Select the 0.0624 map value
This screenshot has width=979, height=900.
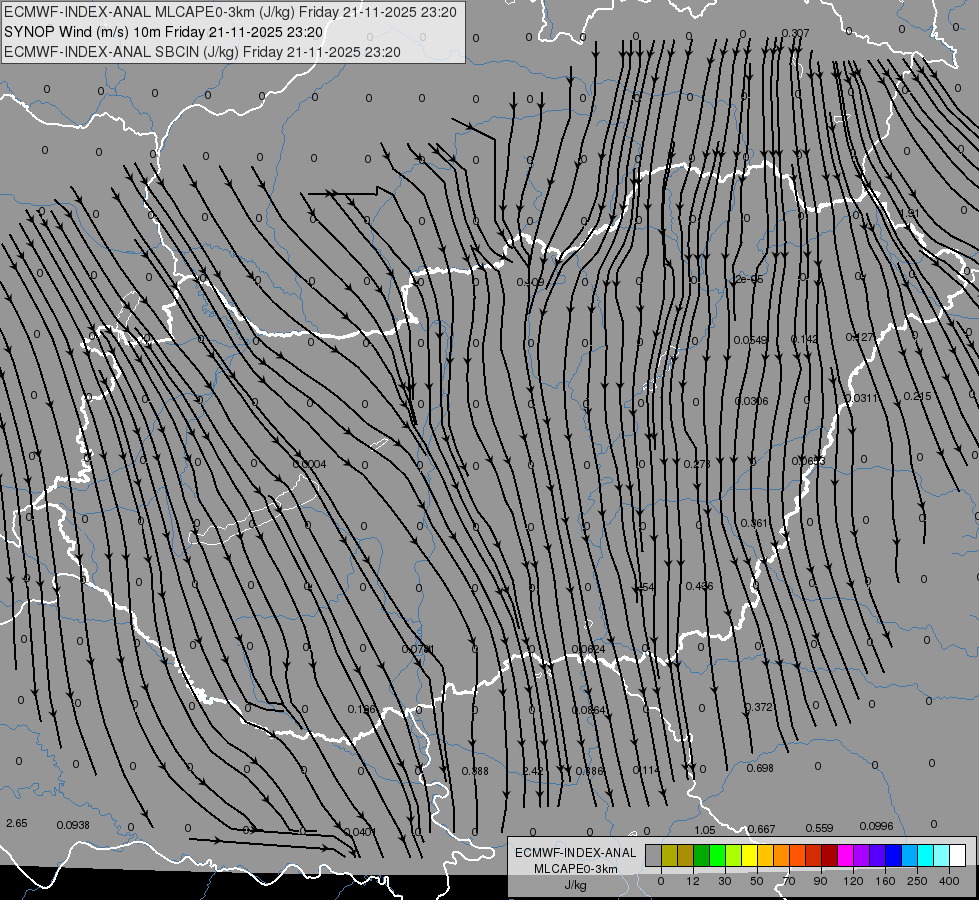pos(588,649)
